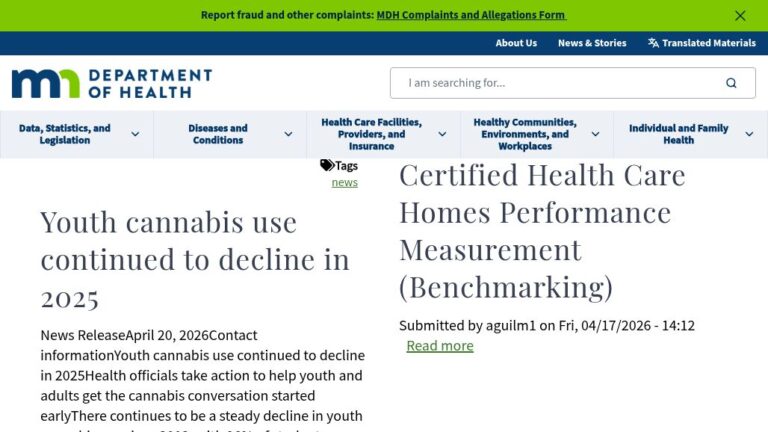Image resolution: width=768 pixels, height=432 pixels.
Task: Focus the "I am searching for..." field
Action: (560, 83)
